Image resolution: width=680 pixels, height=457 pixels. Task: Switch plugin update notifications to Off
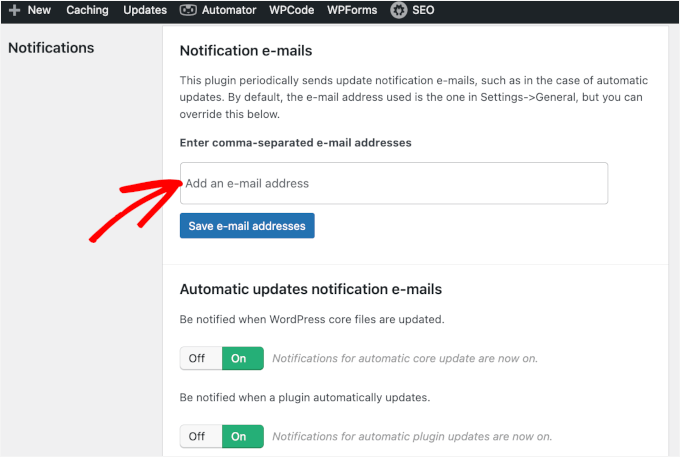point(197,436)
